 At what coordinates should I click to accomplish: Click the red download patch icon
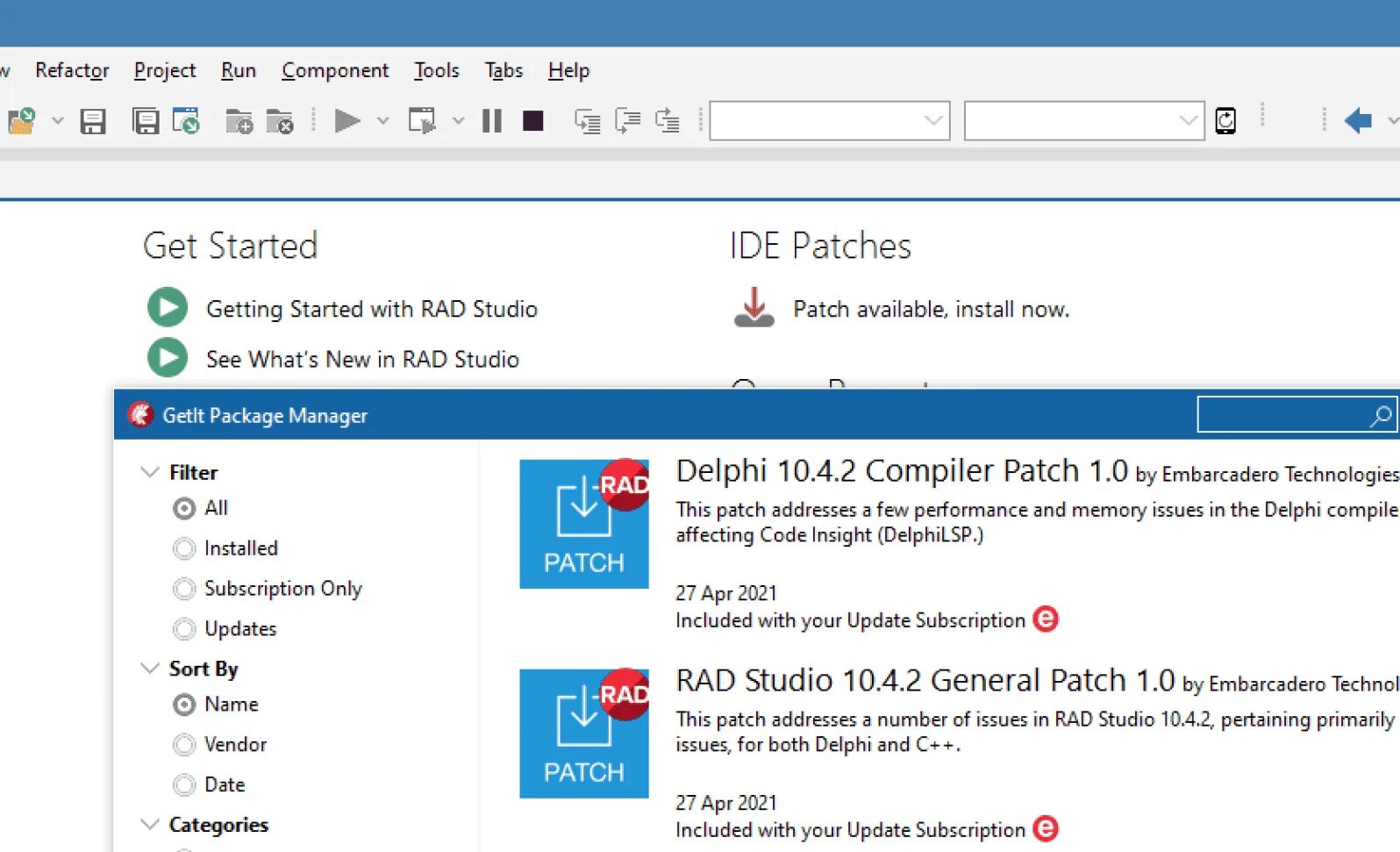(754, 307)
